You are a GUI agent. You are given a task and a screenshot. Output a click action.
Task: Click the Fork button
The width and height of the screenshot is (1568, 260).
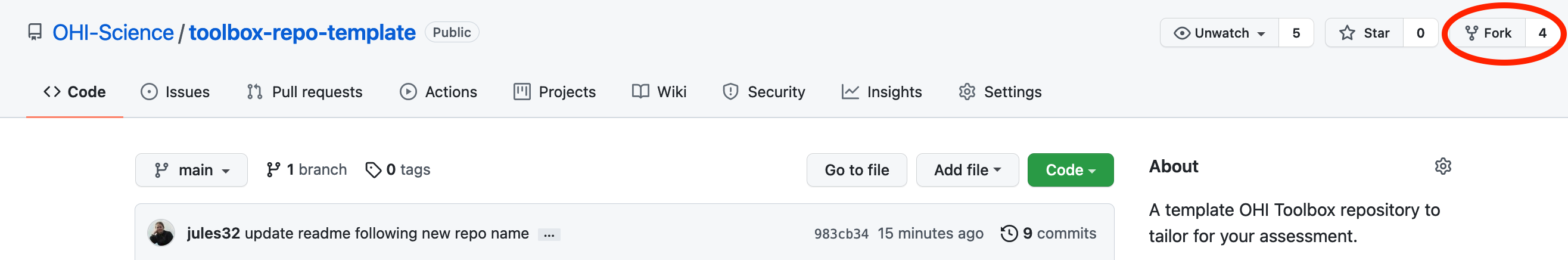point(1487,33)
